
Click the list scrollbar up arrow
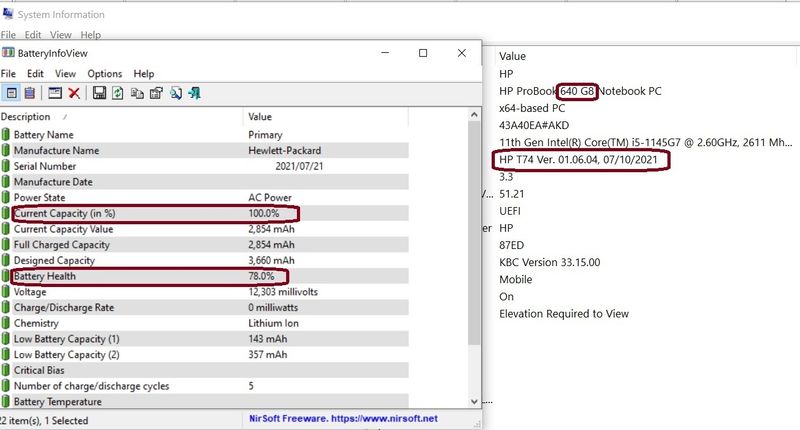point(474,115)
